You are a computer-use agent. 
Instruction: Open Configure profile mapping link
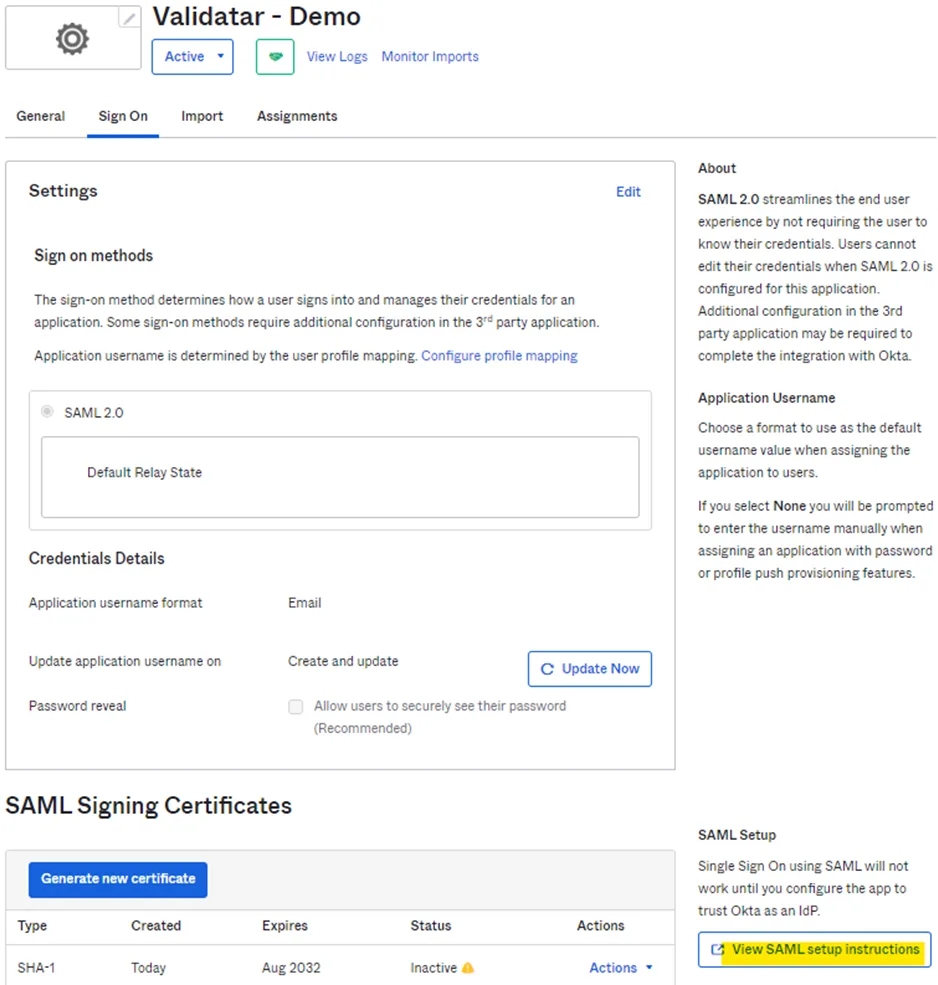pos(499,356)
